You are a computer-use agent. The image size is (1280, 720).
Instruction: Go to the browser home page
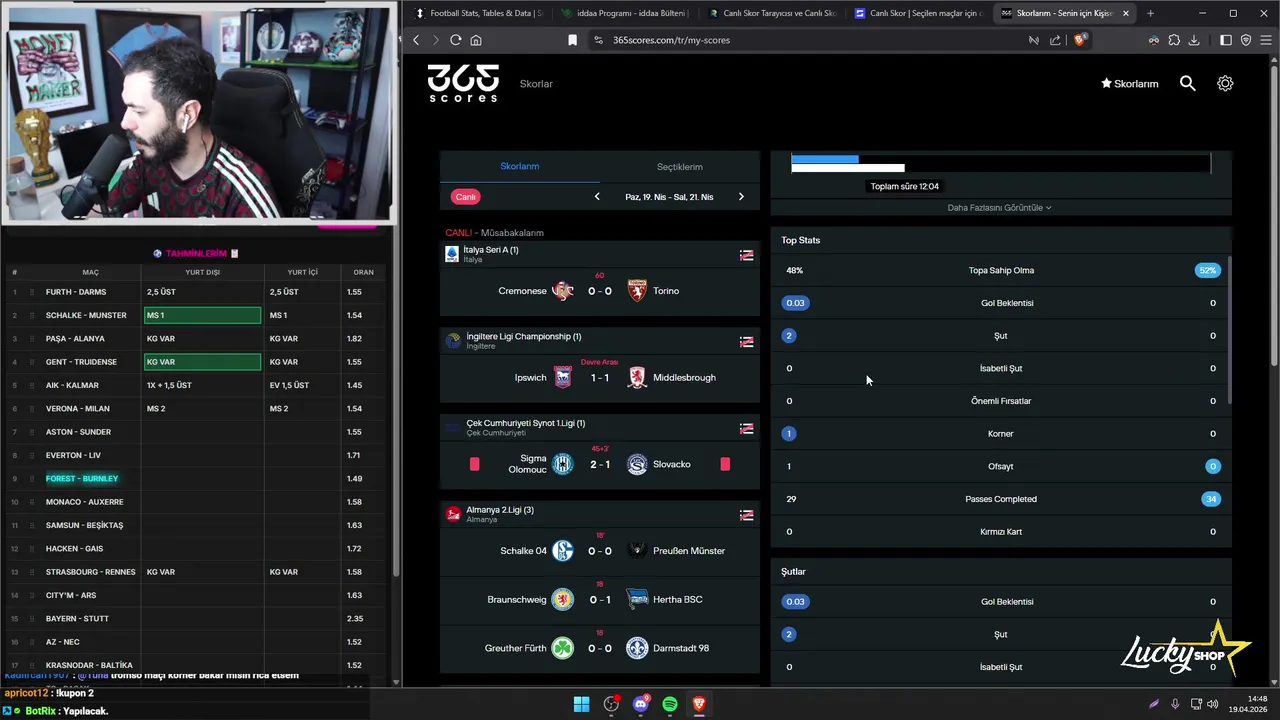tap(476, 40)
